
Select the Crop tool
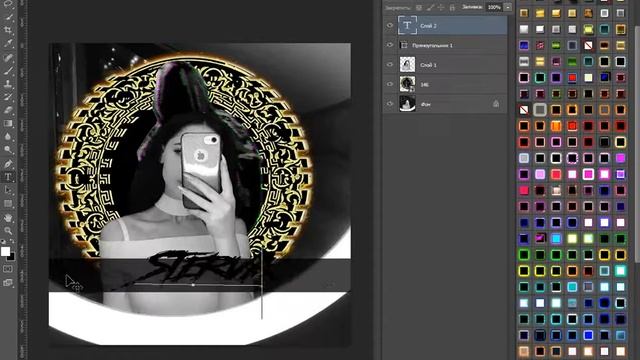8,30
